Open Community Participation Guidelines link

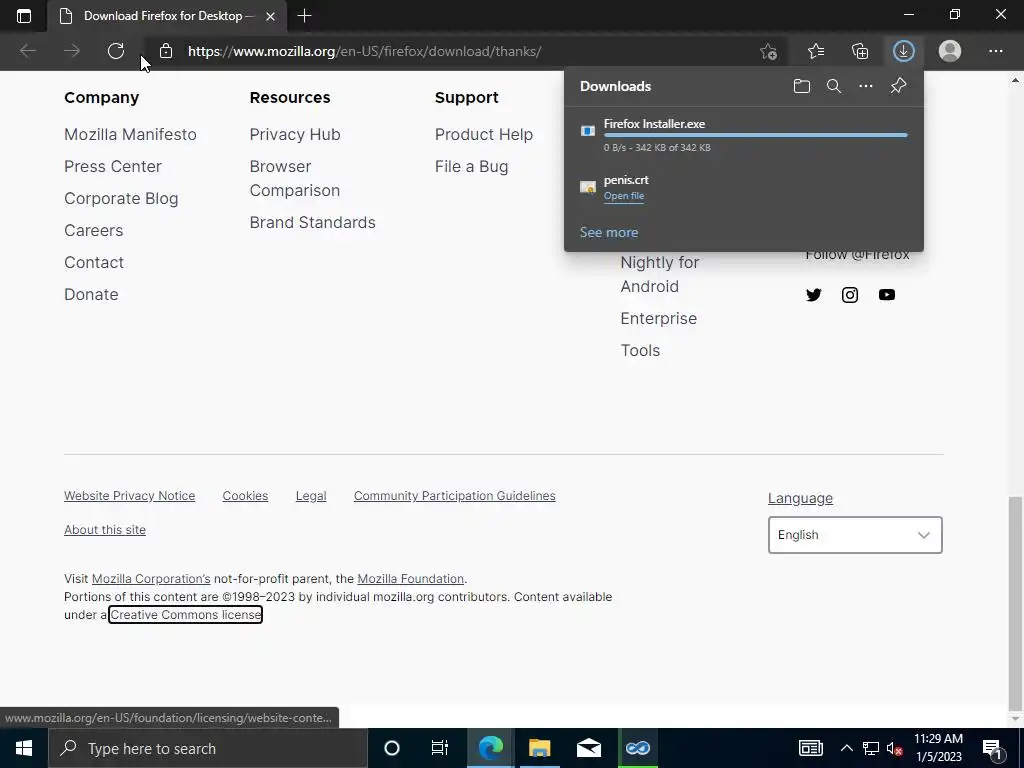click(455, 496)
